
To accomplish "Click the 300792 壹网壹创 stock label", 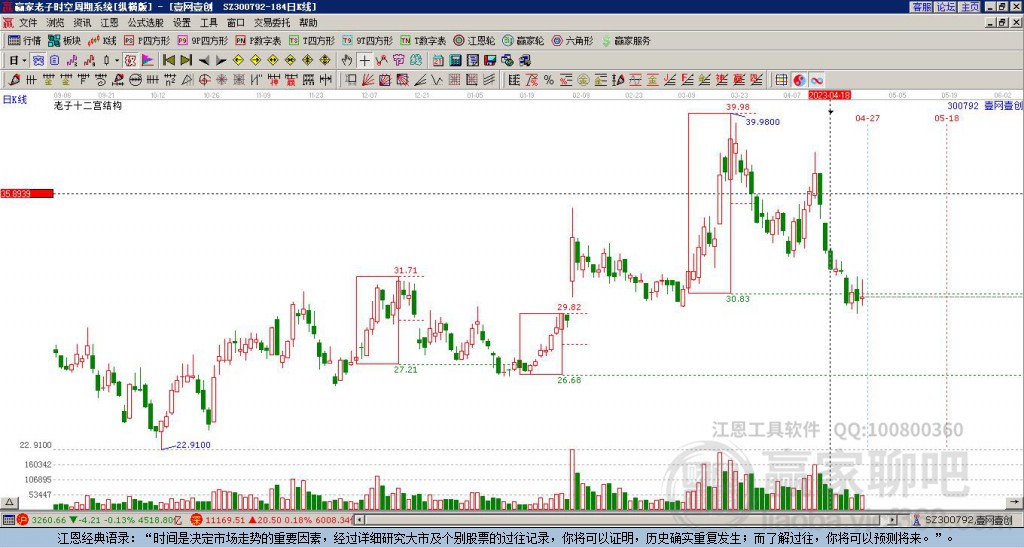I will pyautogui.click(x=984, y=106).
